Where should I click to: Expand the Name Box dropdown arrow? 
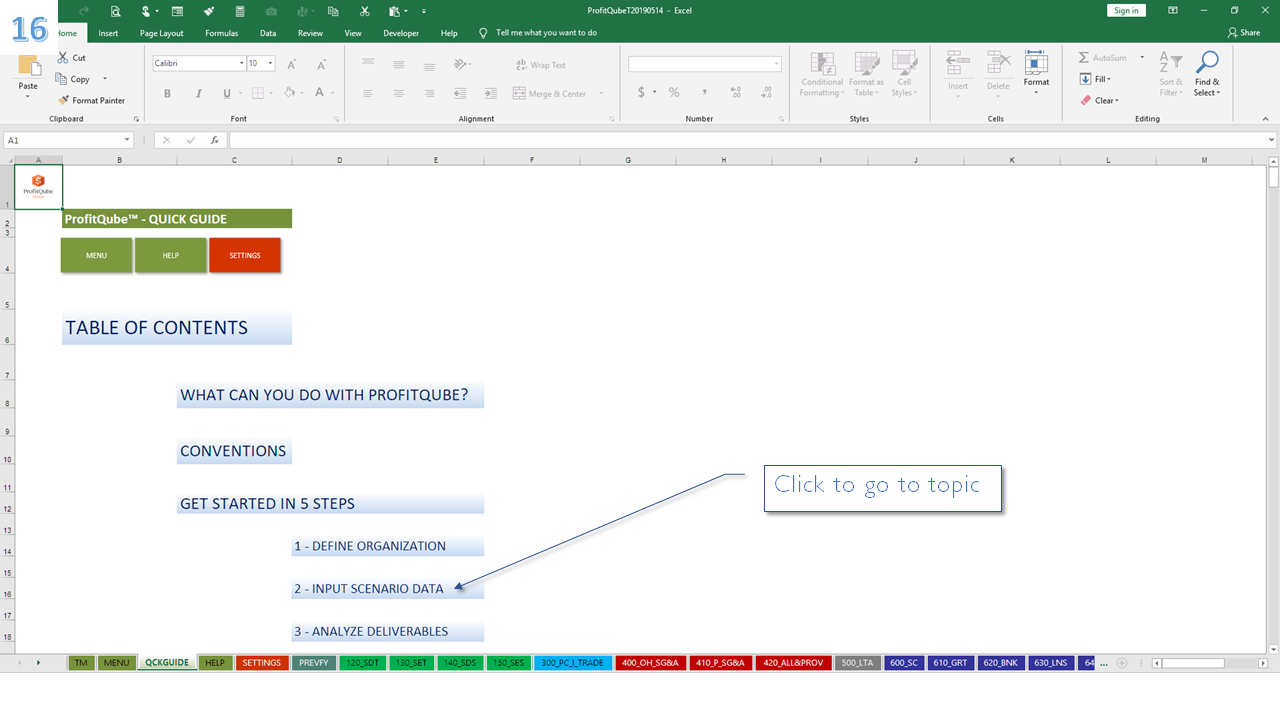point(127,140)
